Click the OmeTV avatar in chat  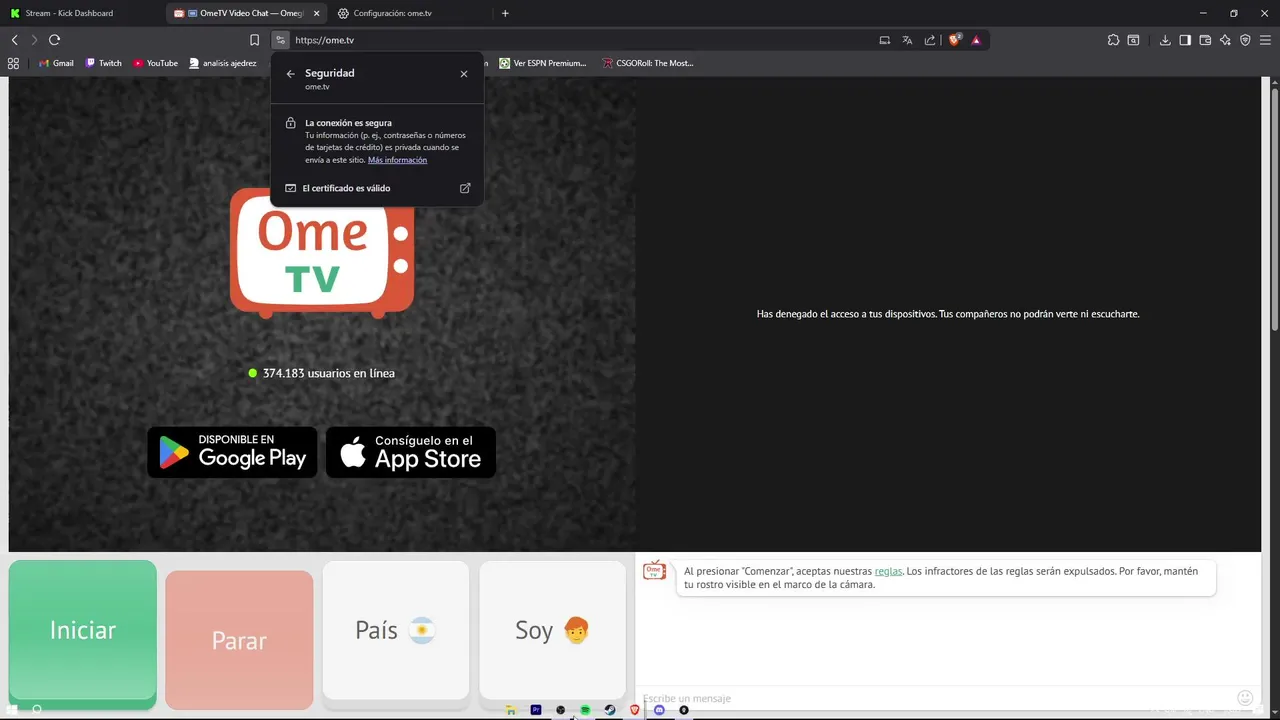[x=654, y=570]
